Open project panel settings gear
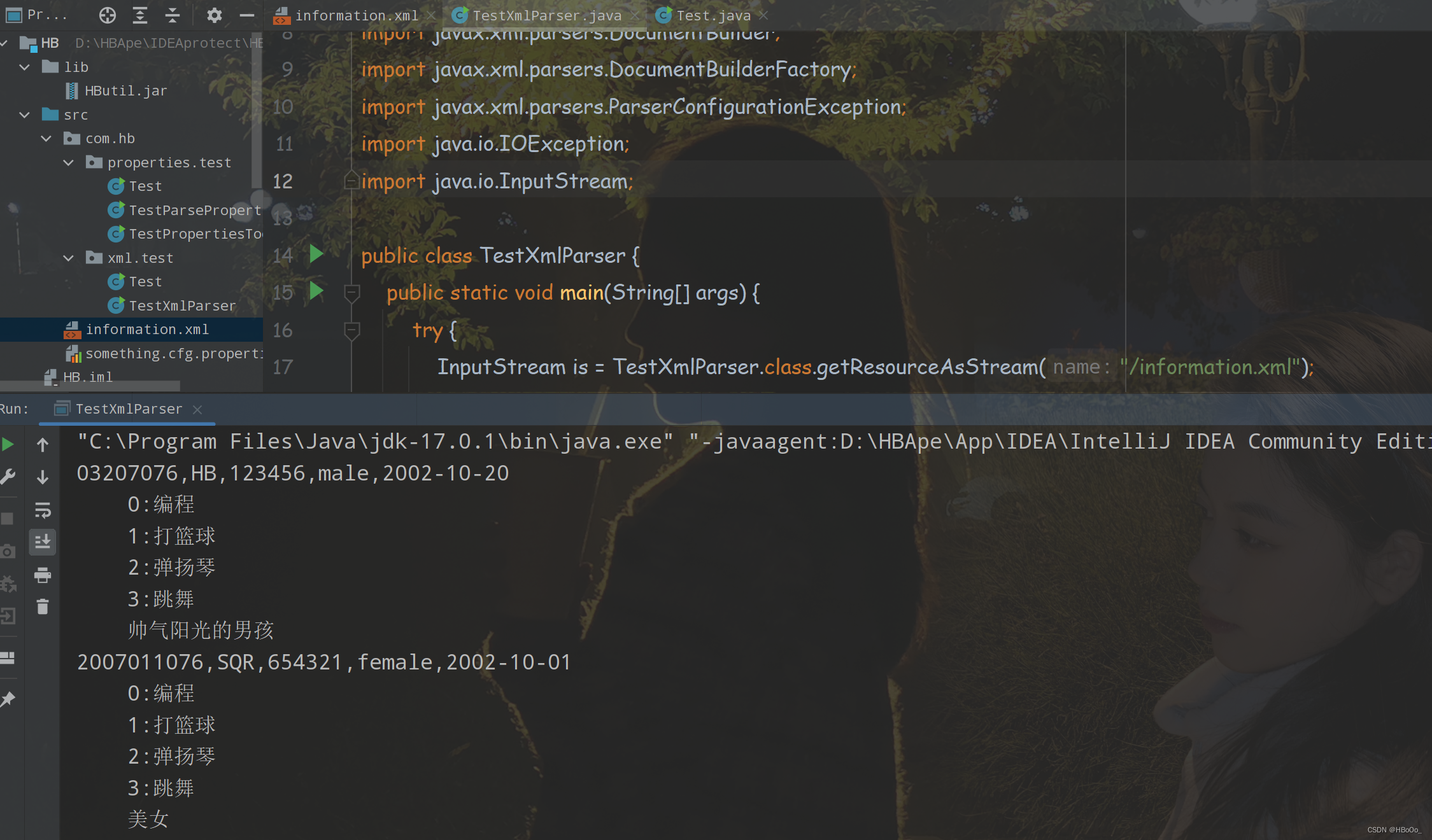This screenshot has height=840, width=1432. pyautogui.click(x=215, y=15)
